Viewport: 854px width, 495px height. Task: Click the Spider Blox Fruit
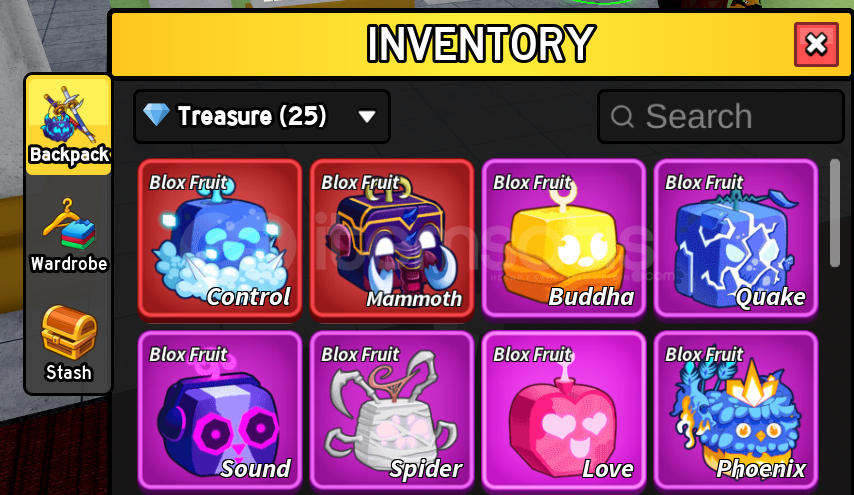point(392,411)
